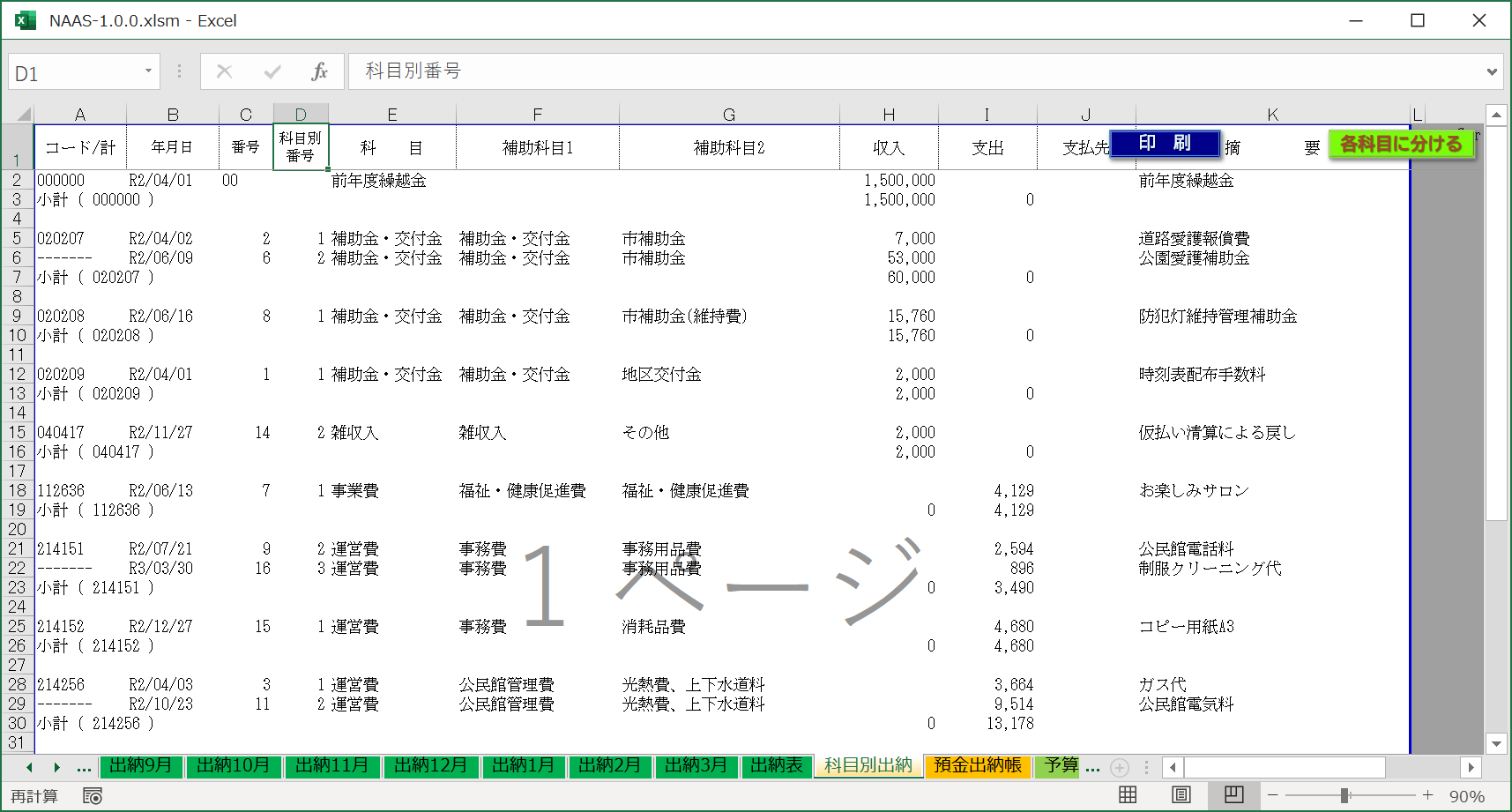Select the 補助科目1 header cell
Viewport: 1512px width, 812px height.
(x=538, y=147)
